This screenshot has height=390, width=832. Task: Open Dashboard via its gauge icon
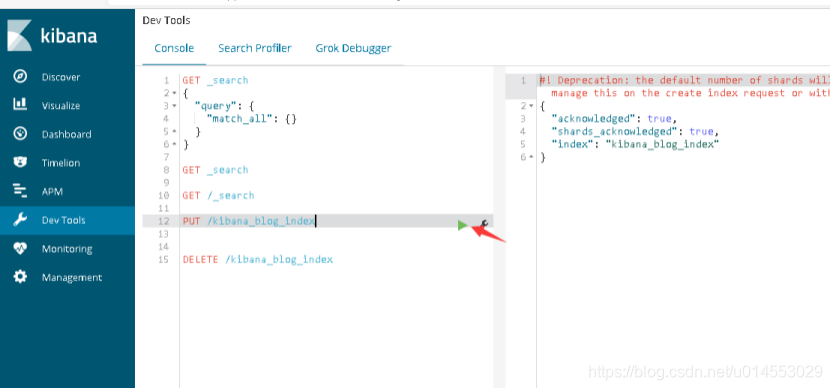[x=20, y=134]
